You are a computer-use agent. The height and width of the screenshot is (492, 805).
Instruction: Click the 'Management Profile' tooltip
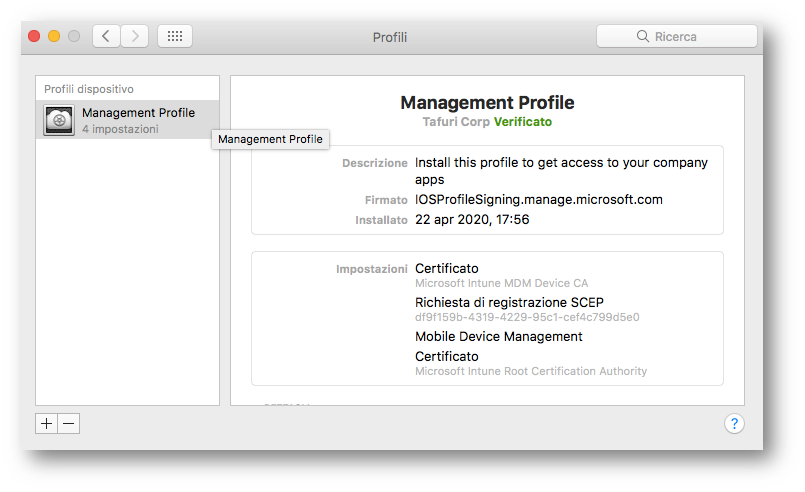point(271,139)
